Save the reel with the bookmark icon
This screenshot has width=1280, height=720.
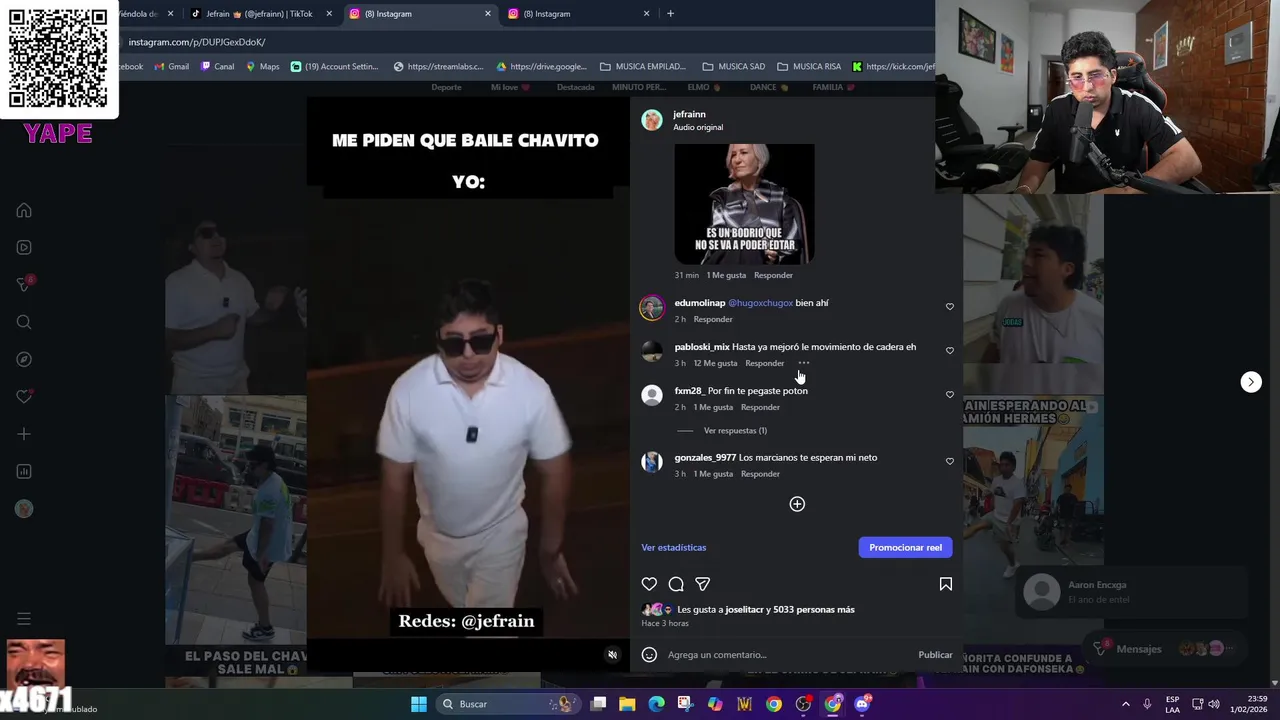tap(945, 584)
